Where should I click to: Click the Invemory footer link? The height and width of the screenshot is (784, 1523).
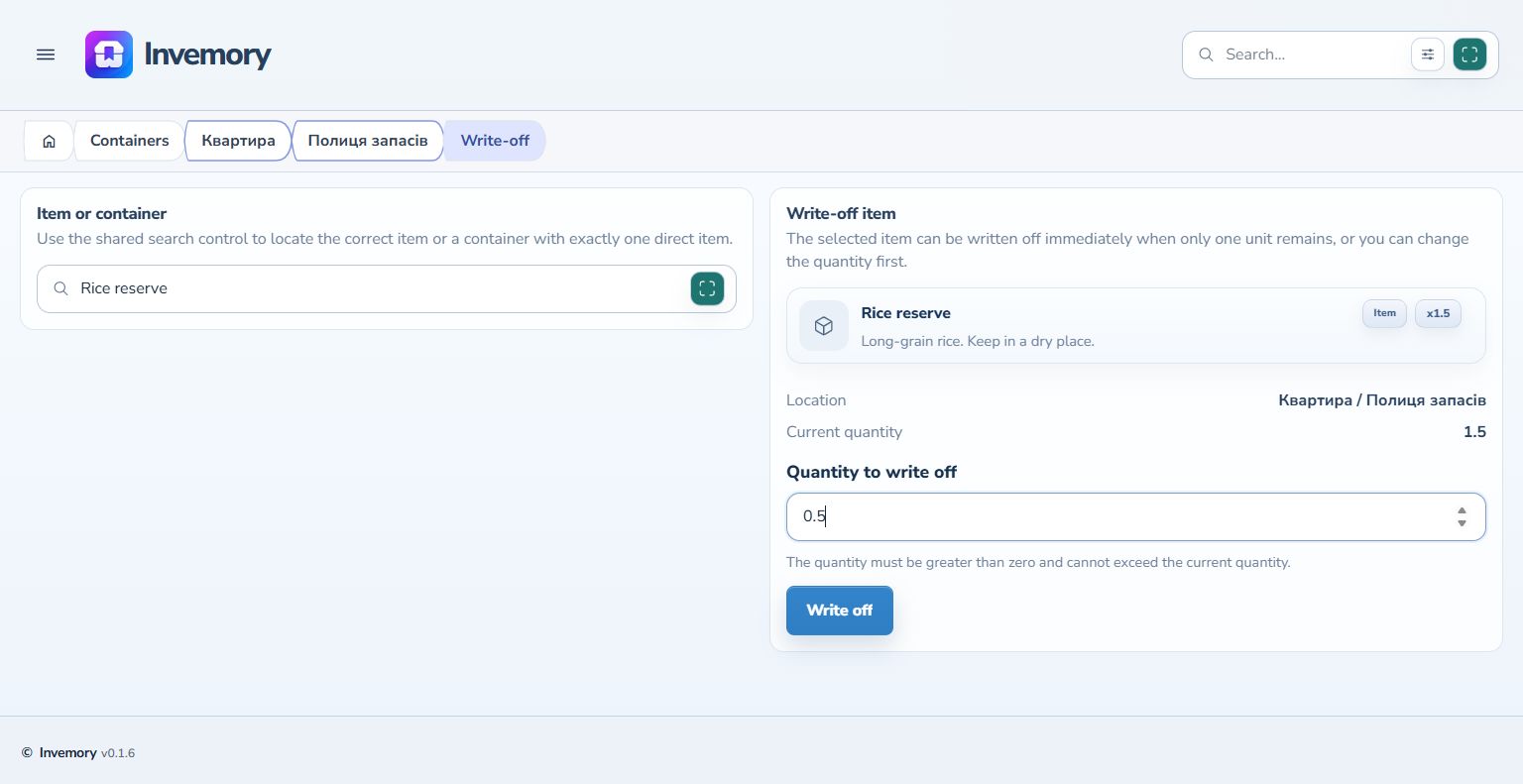click(67, 753)
